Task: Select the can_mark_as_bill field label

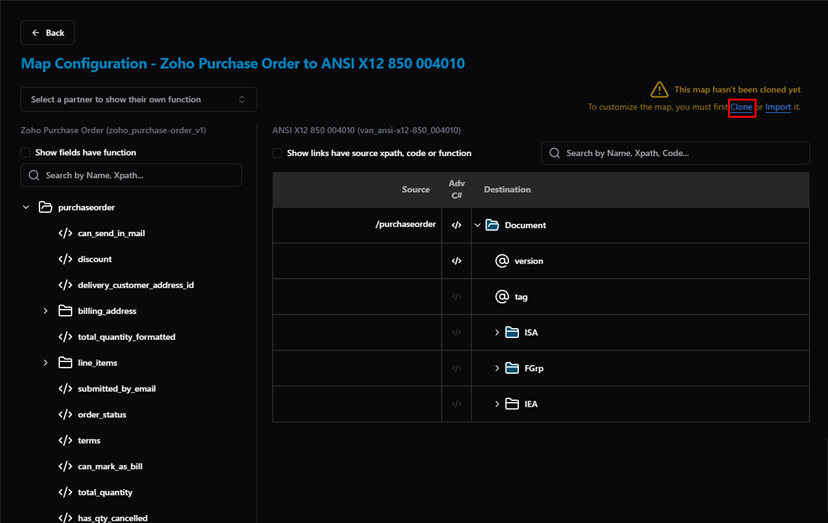Action: pos(110,466)
